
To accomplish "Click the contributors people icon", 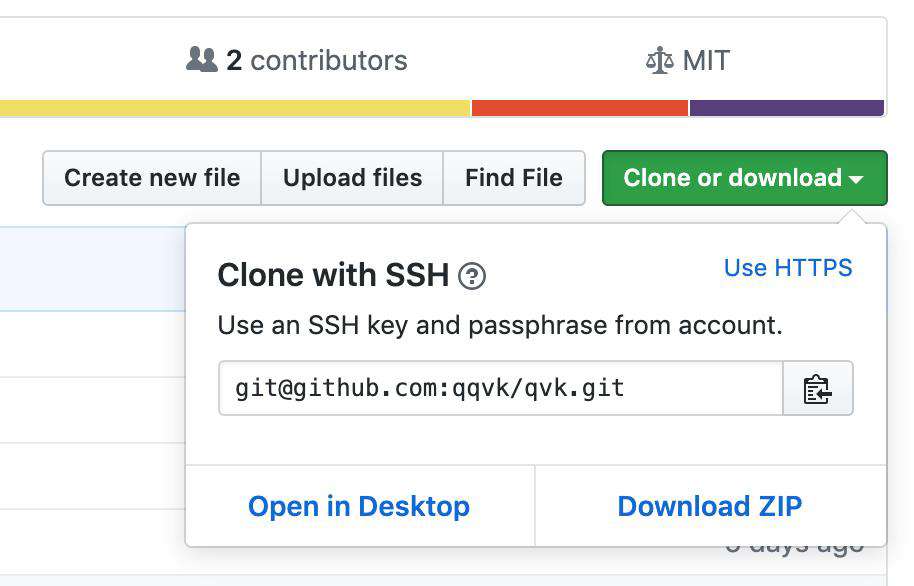I will (x=202, y=59).
